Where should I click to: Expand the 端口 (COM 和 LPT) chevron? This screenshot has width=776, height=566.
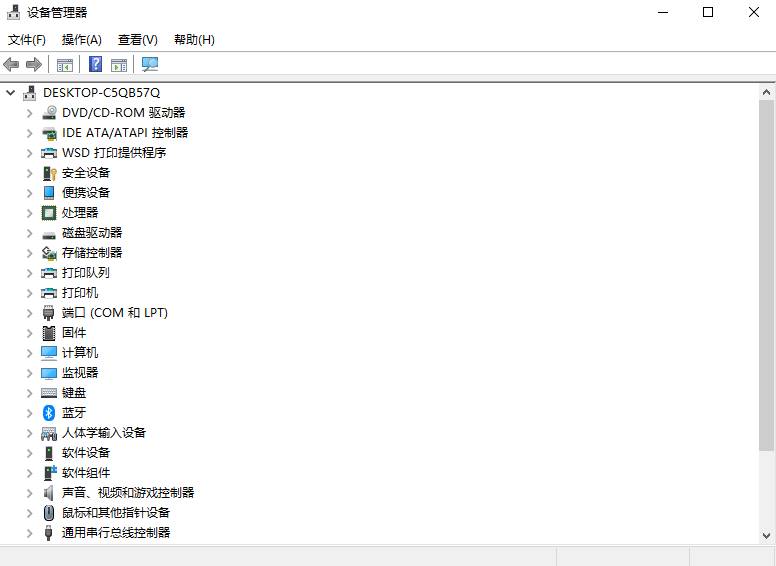coord(29,313)
